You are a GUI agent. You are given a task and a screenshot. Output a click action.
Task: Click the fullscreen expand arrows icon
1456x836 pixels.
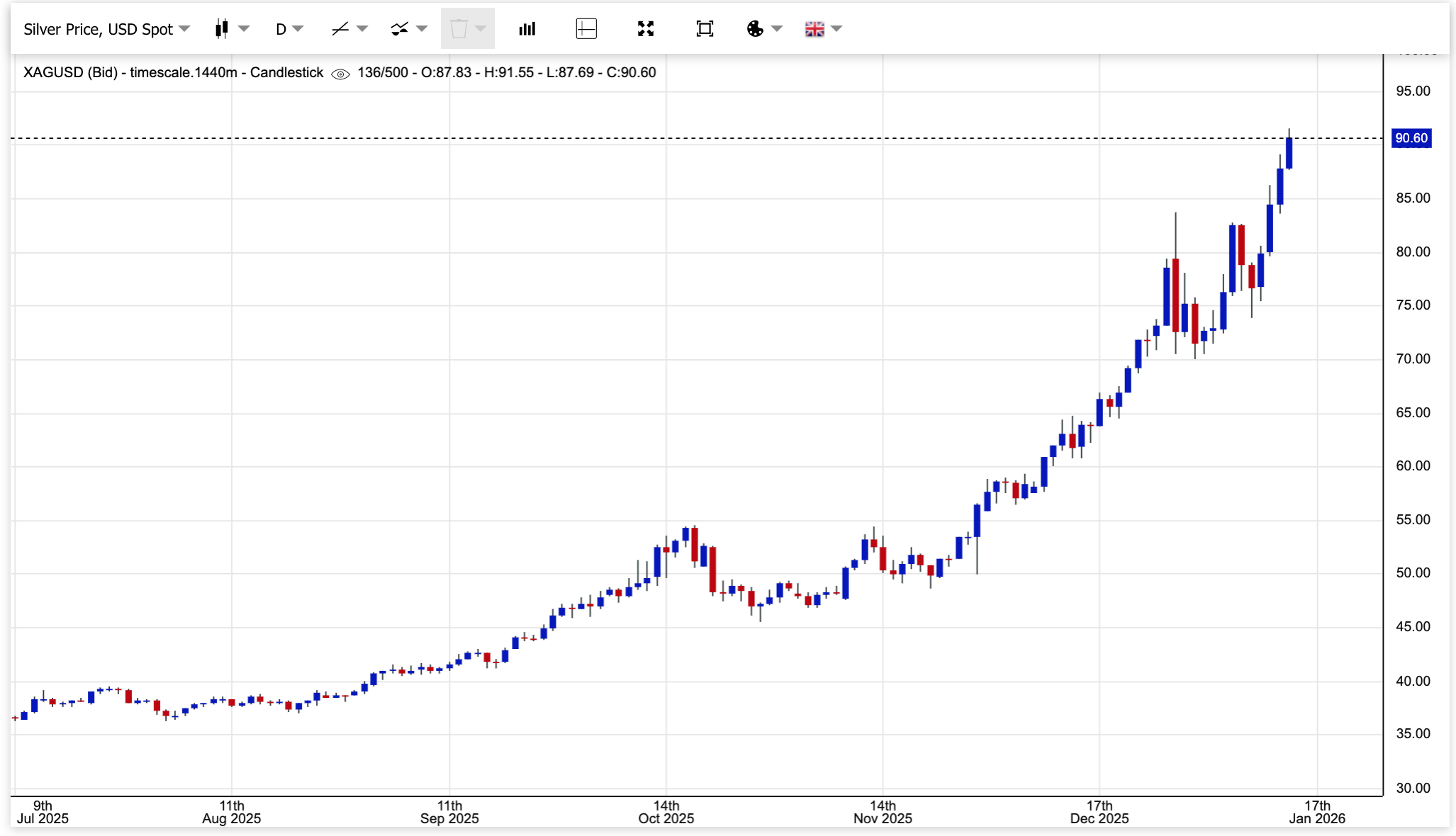(x=645, y=29)
